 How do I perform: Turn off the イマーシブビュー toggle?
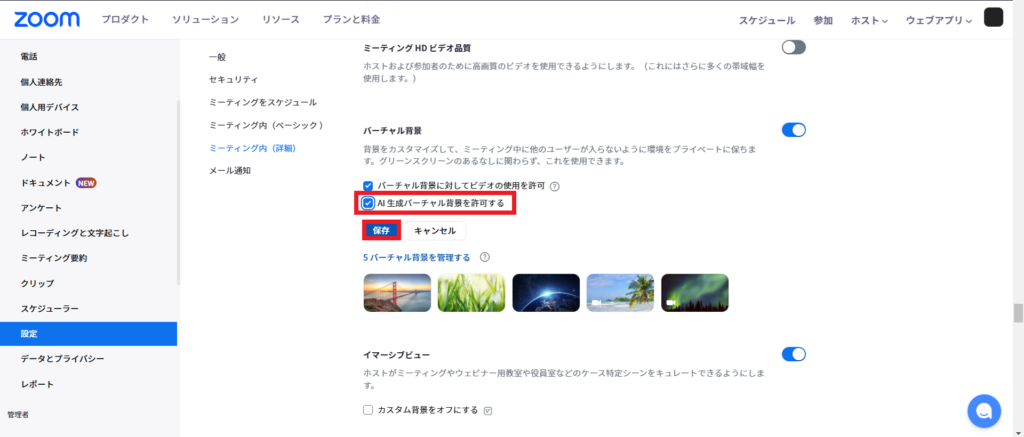pos(793,354)
